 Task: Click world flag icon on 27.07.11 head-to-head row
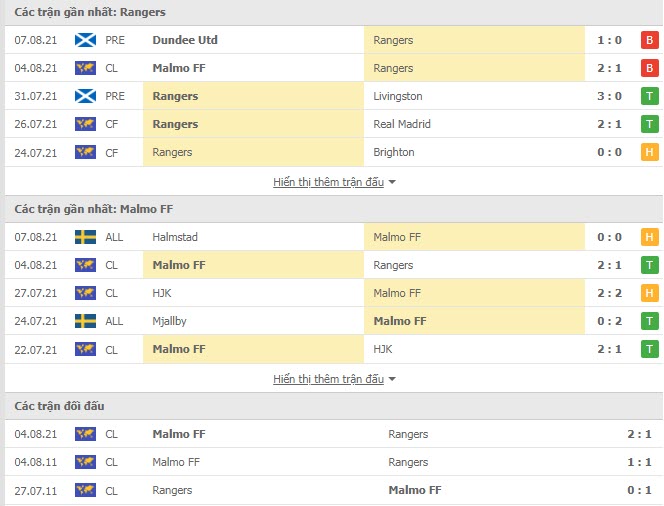pyautogui.click(x=85, y=490)
